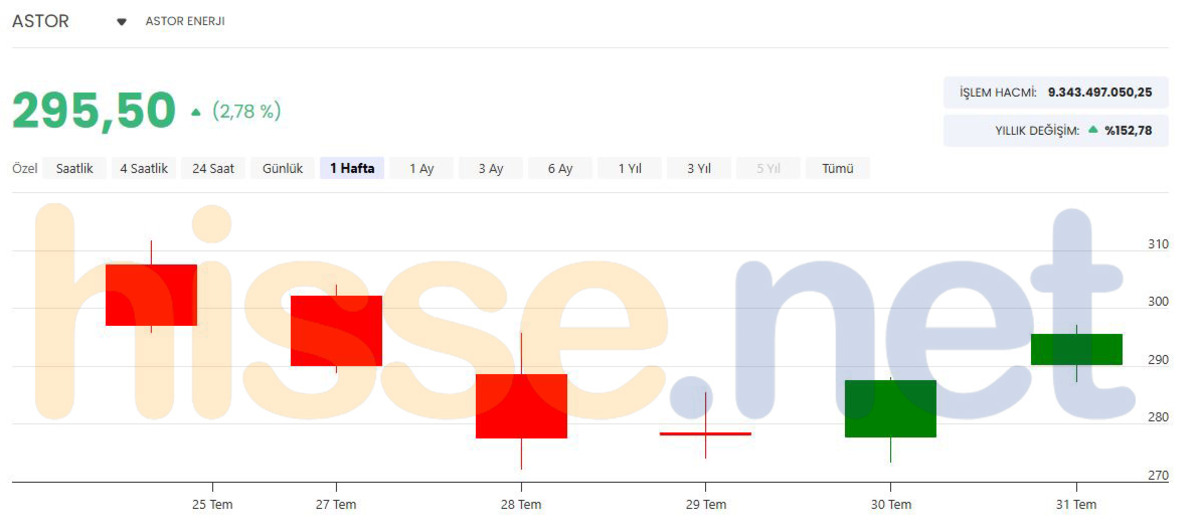Show the Tümü full history
This screenshot has height=531, width=1200.
838,168
